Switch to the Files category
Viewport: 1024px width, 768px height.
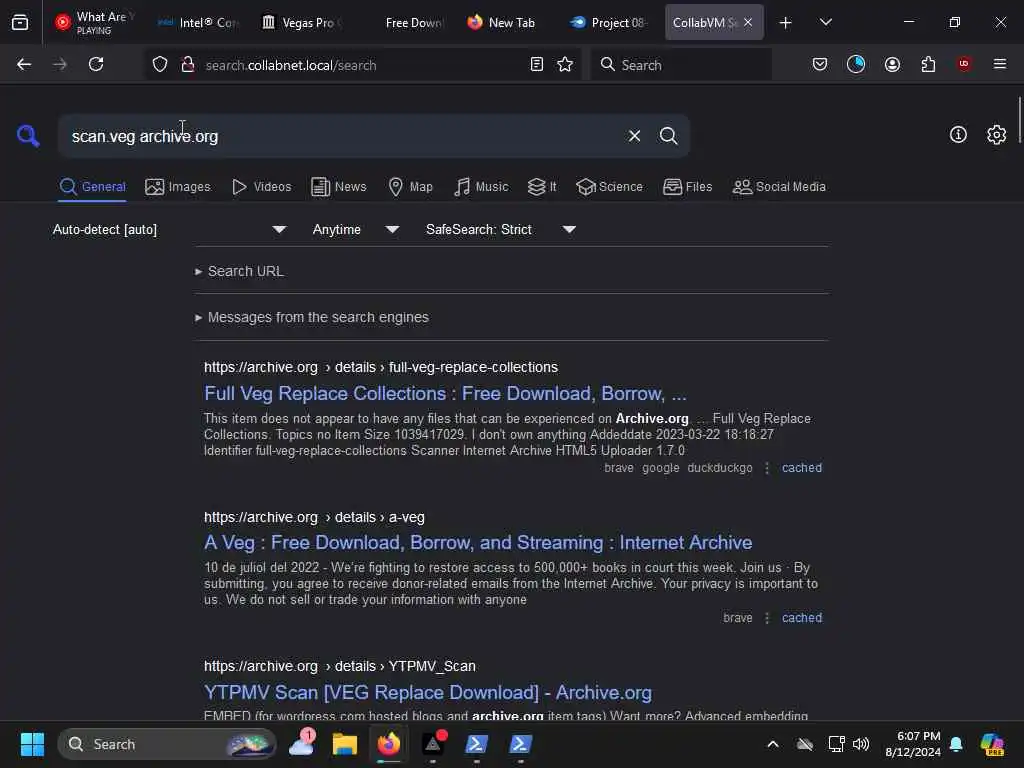[x=687, y=187]
